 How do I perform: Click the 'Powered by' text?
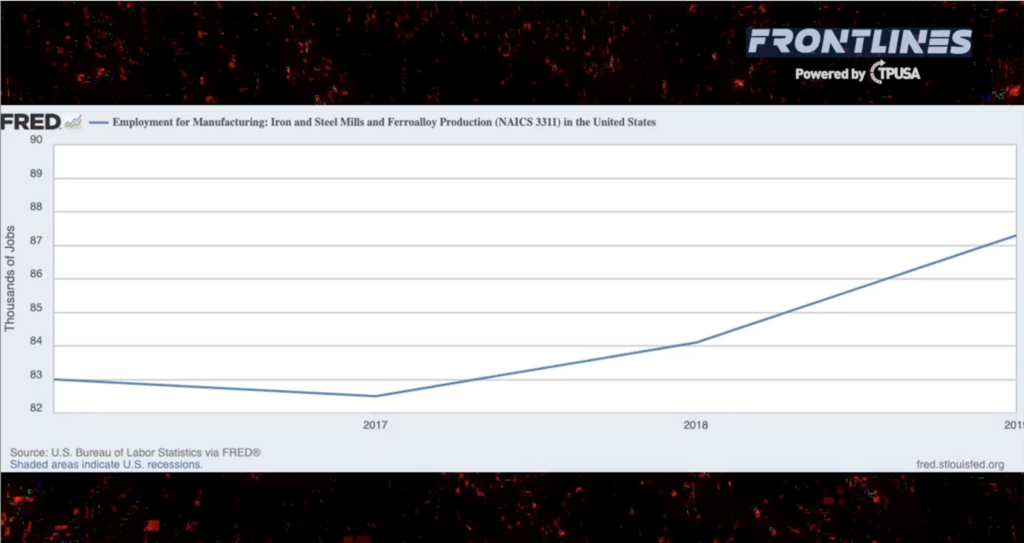[829, 74]
